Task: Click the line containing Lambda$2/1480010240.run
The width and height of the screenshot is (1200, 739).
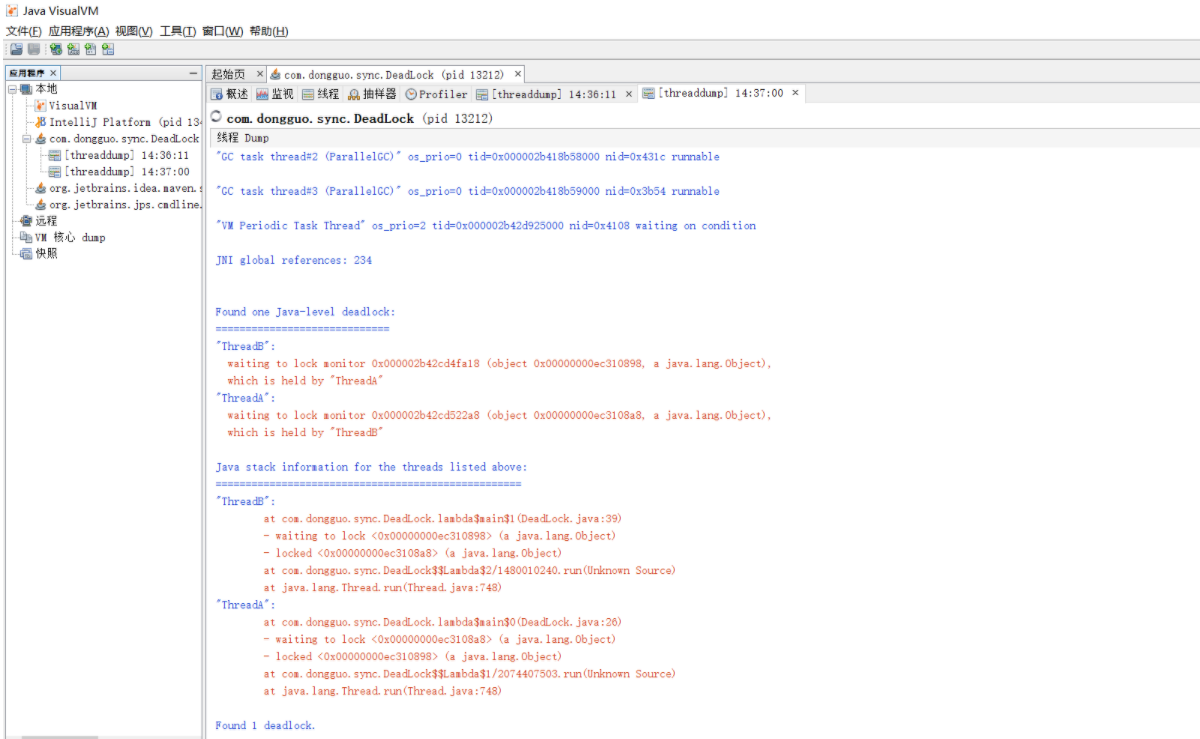Action: coord(469,570)
